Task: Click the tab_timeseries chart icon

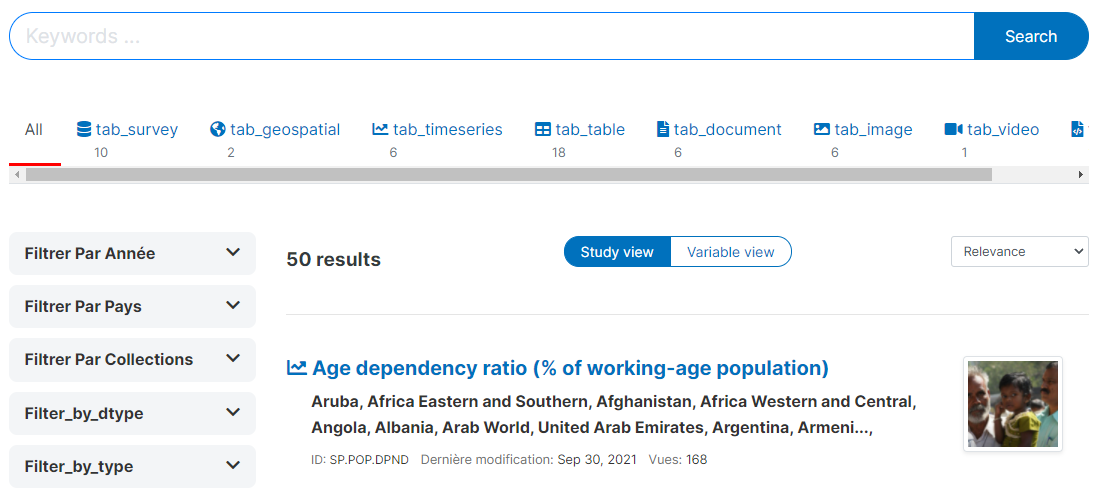Action: coord(380,130)
